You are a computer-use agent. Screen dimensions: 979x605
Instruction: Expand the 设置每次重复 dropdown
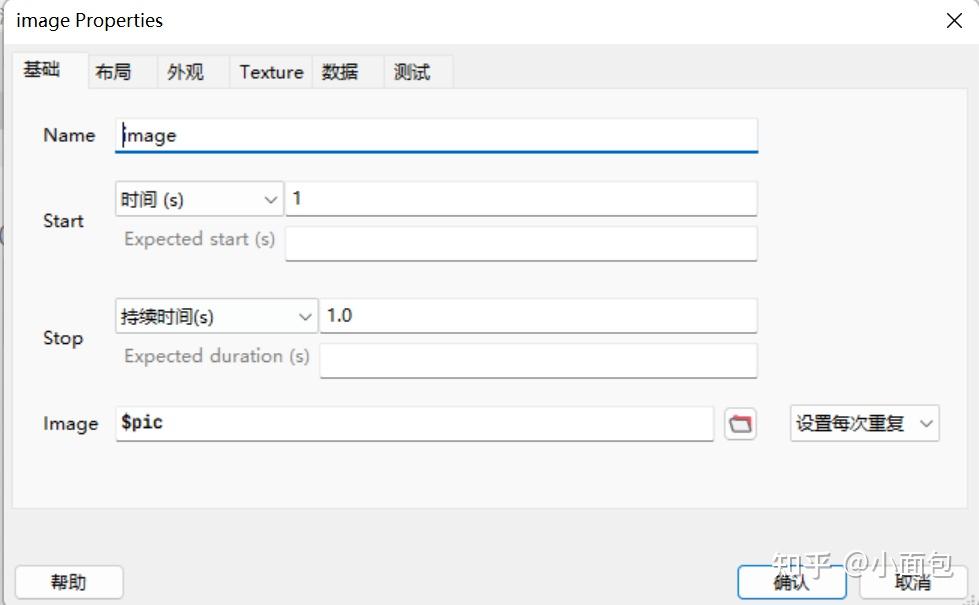pyautogui.click(x=864, y=424)
